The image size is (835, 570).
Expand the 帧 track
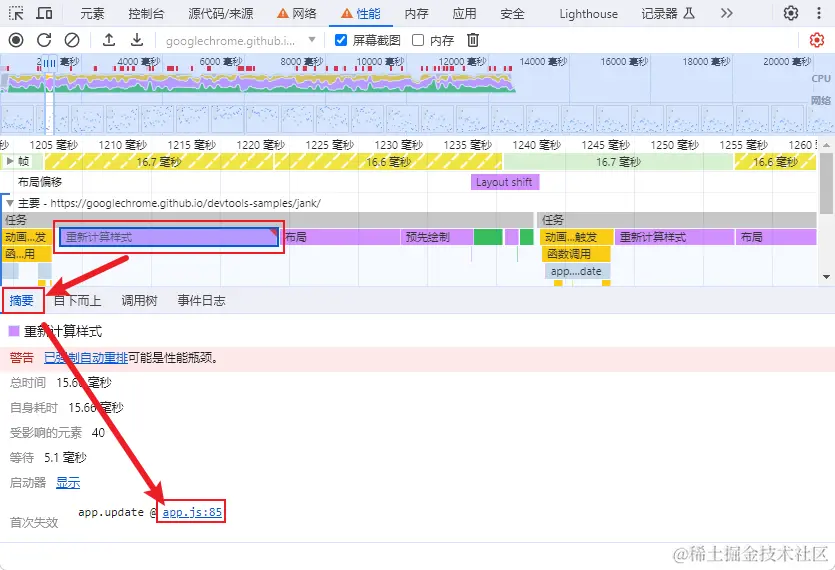10,161
